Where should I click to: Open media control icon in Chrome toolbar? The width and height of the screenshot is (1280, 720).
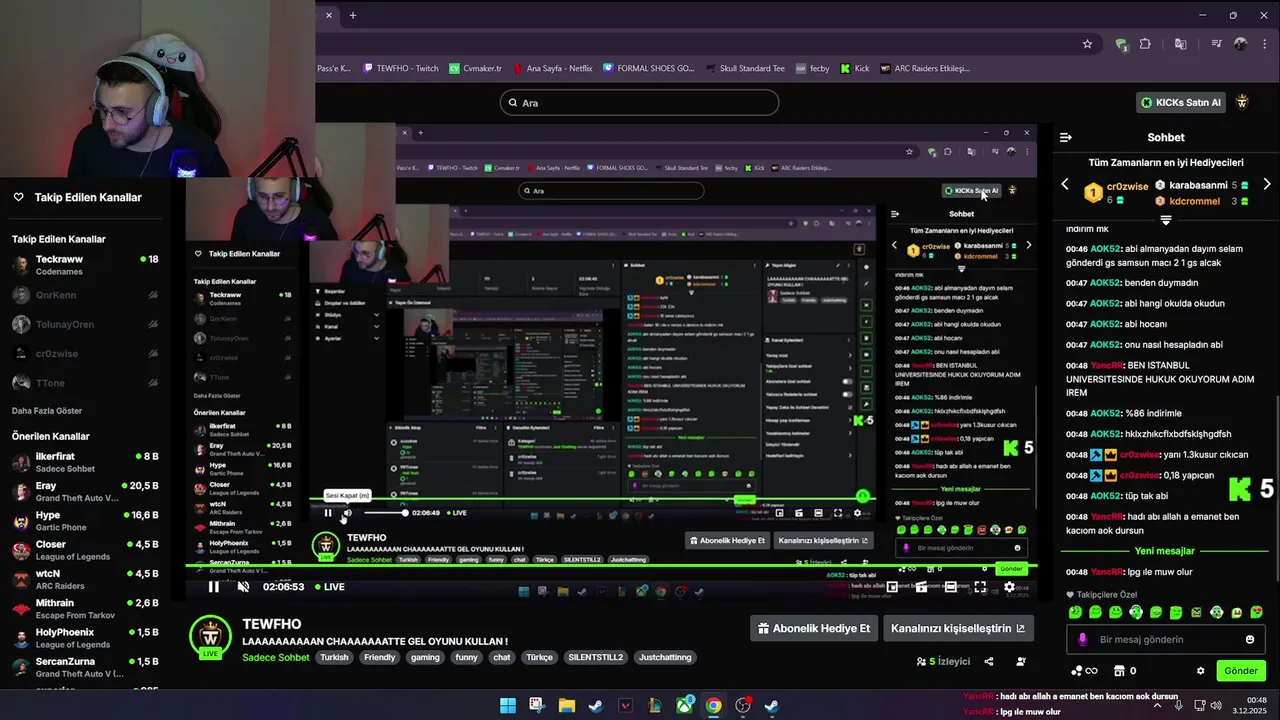1216,44
